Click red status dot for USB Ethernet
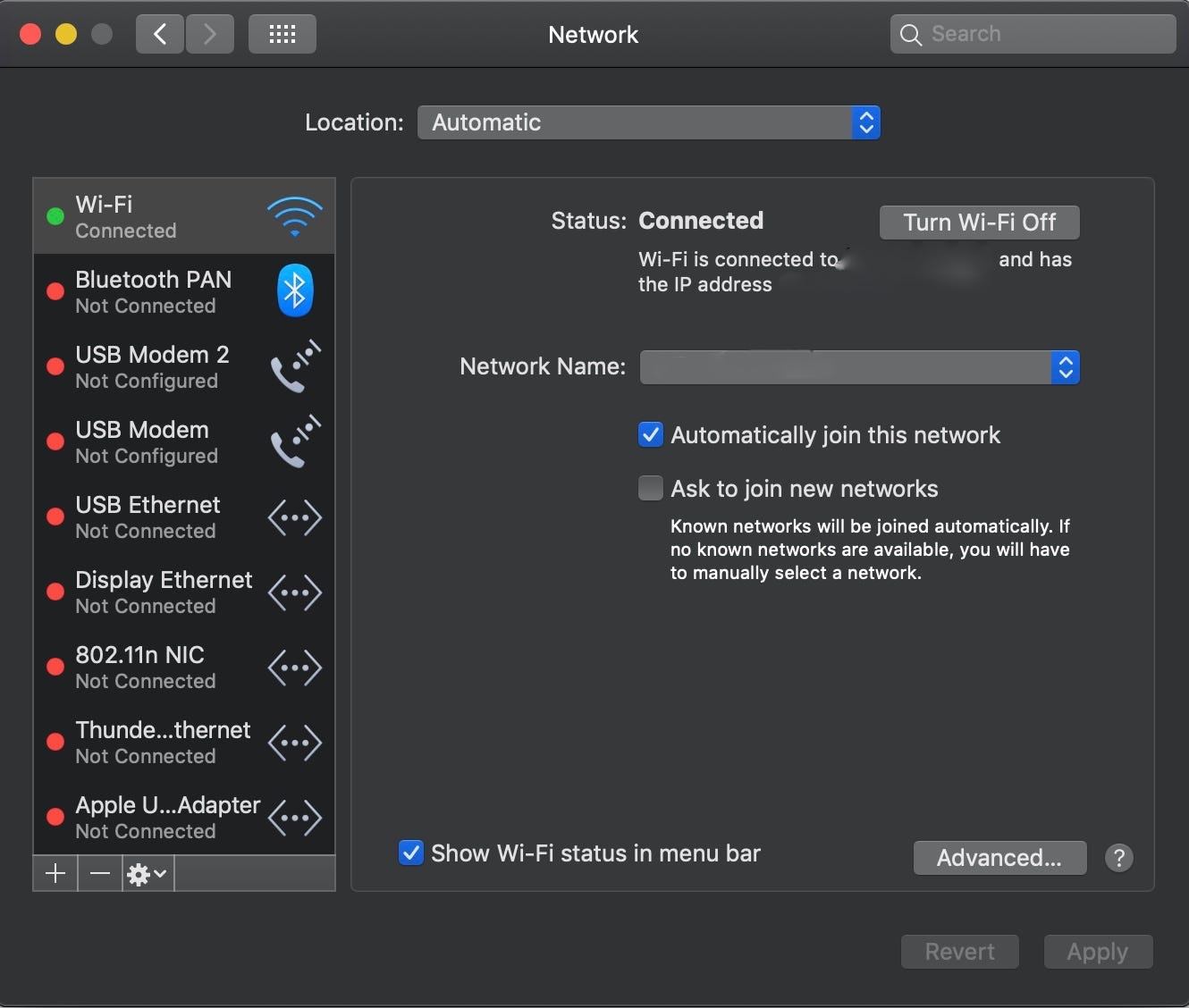Screen dimensions: 1189x1008 pyautogui.click(x=55, y=517)
